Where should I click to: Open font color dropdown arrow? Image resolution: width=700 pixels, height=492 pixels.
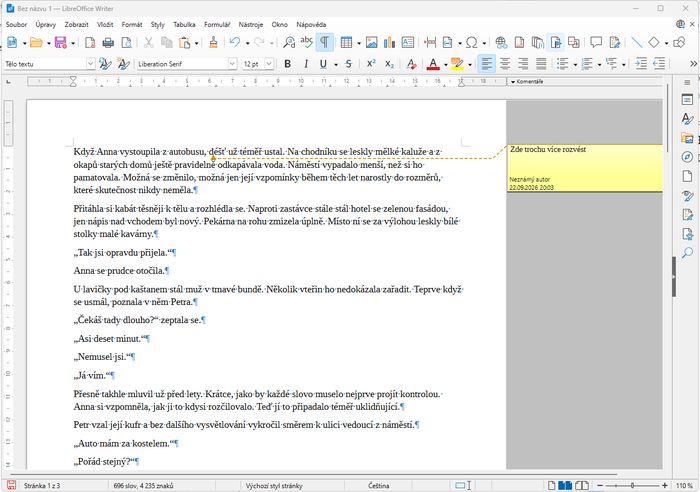click(446, 65)
